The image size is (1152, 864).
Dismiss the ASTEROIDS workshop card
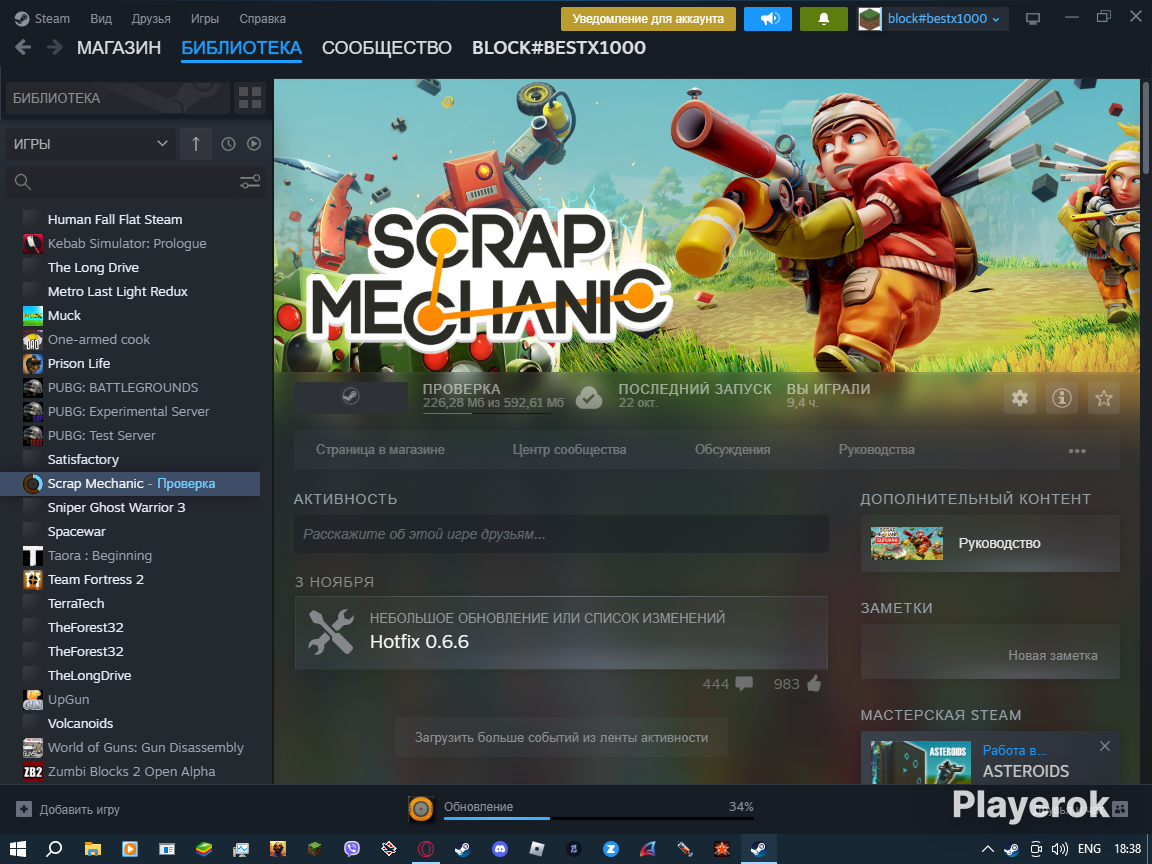(x=1105, y=746)
